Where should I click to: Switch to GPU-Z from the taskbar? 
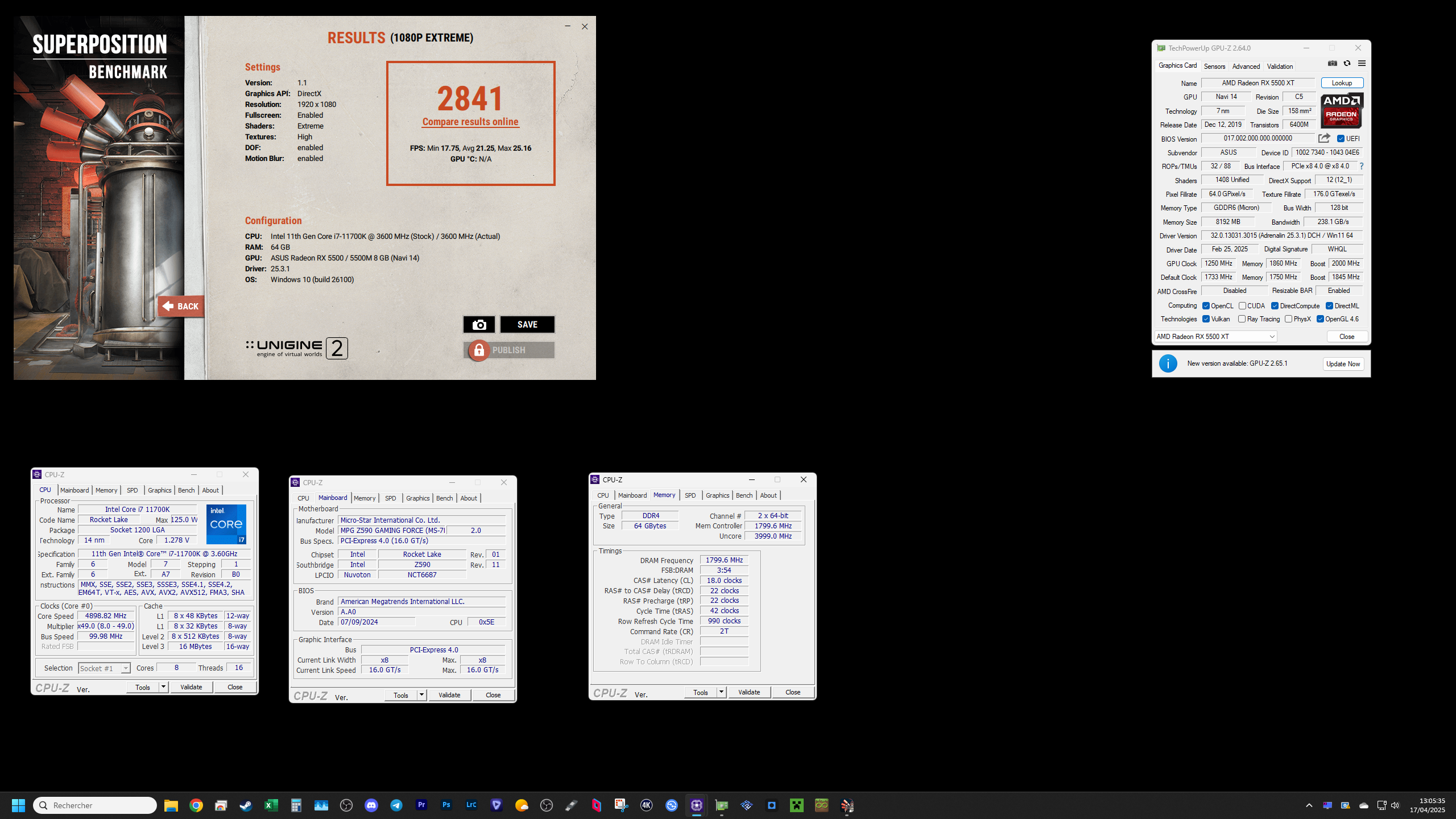(722, 805)
